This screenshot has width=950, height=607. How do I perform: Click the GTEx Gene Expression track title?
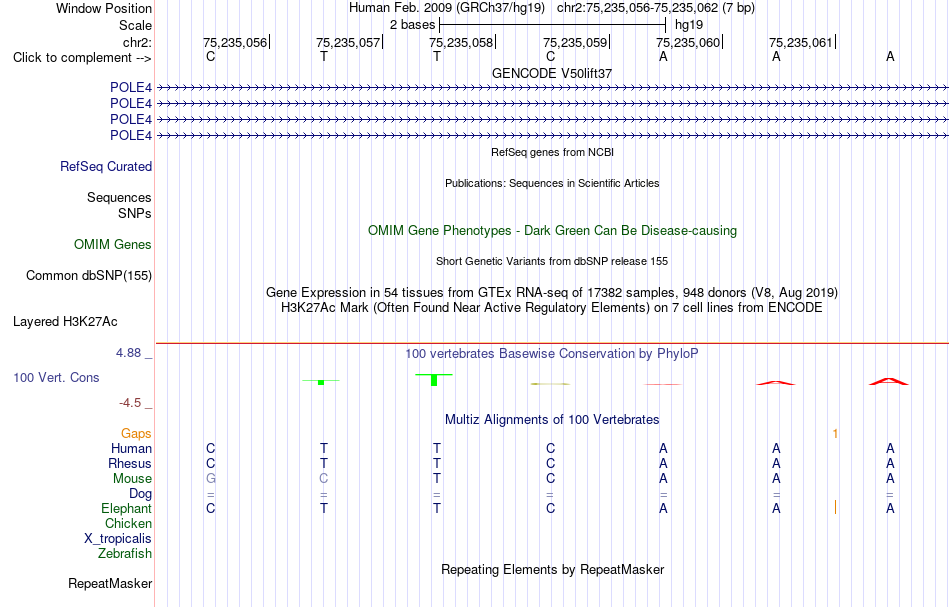pos(552,293)
